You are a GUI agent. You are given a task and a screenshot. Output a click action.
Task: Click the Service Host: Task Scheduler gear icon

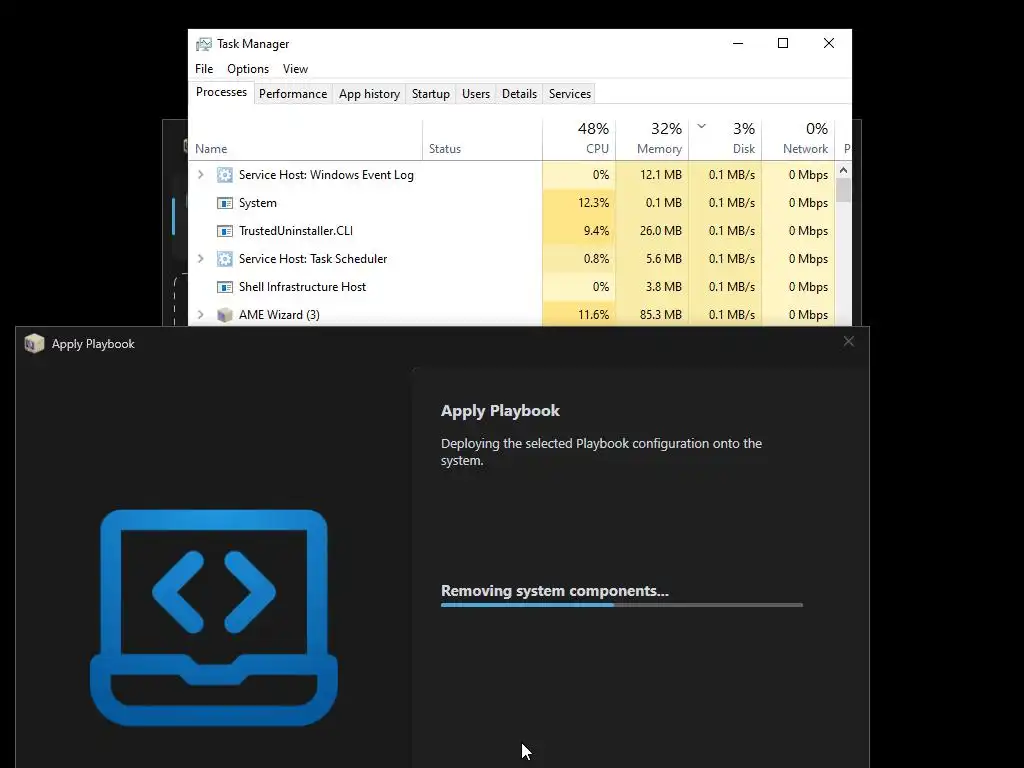225,259
